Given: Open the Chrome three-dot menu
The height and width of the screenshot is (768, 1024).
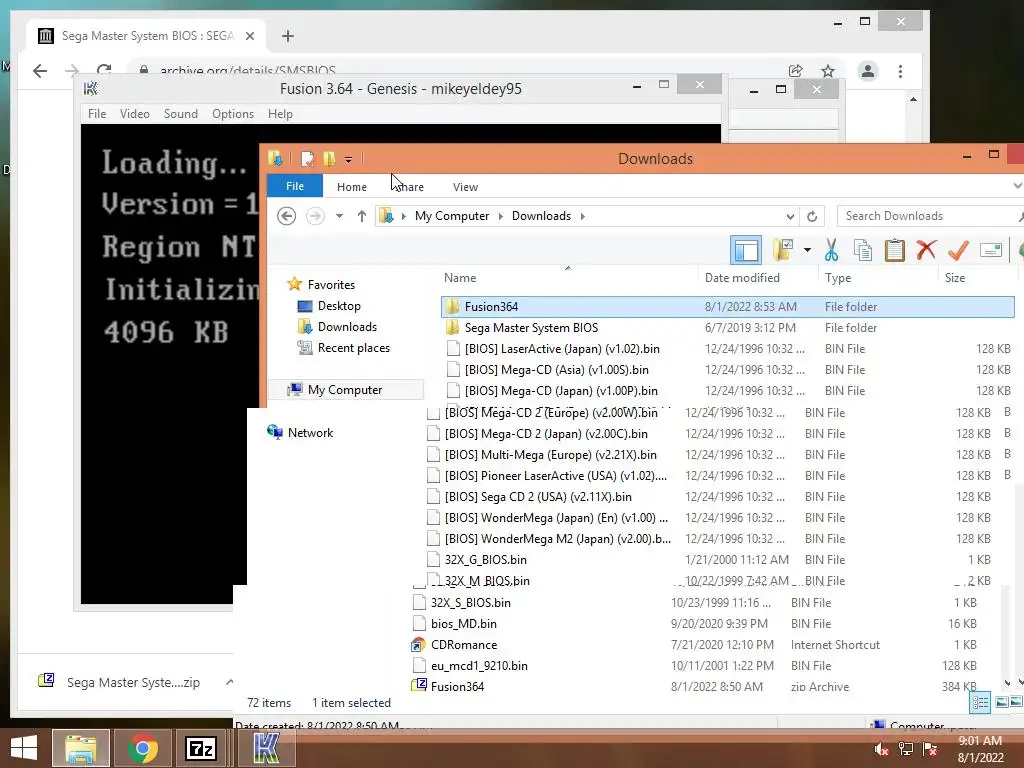Looking at the screenshot, I should (901, 71).
